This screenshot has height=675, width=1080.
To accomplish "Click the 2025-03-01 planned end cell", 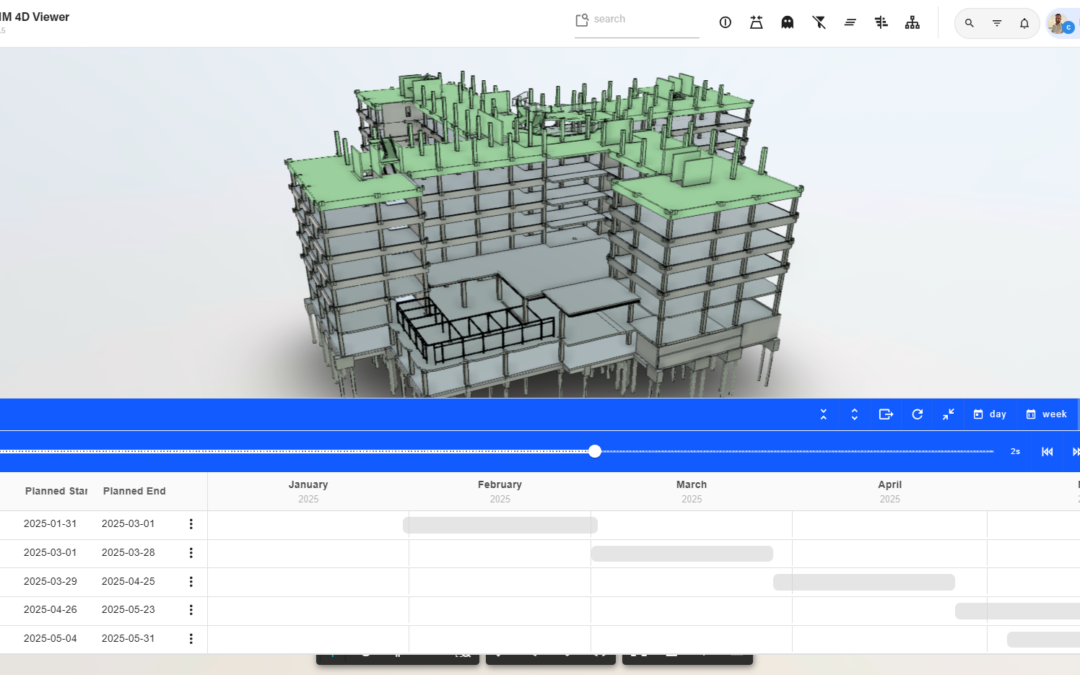I will pyautogui.click(x=128, y=523).
